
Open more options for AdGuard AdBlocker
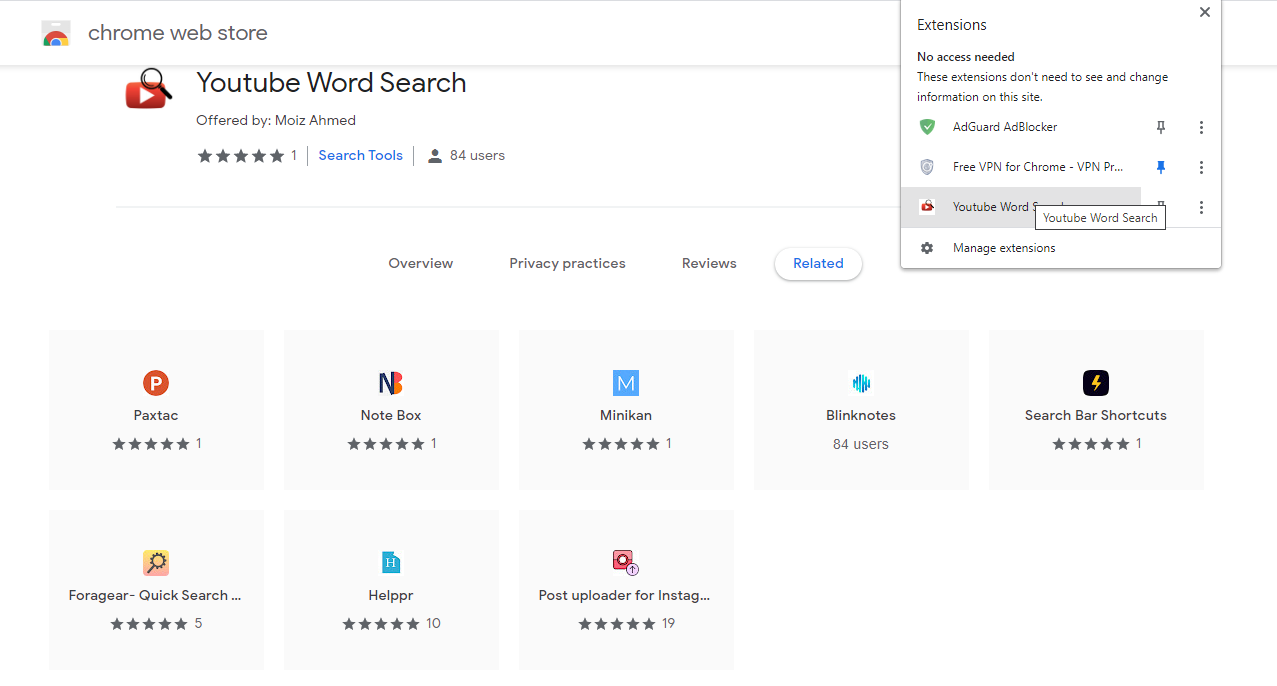[1201, 127]
